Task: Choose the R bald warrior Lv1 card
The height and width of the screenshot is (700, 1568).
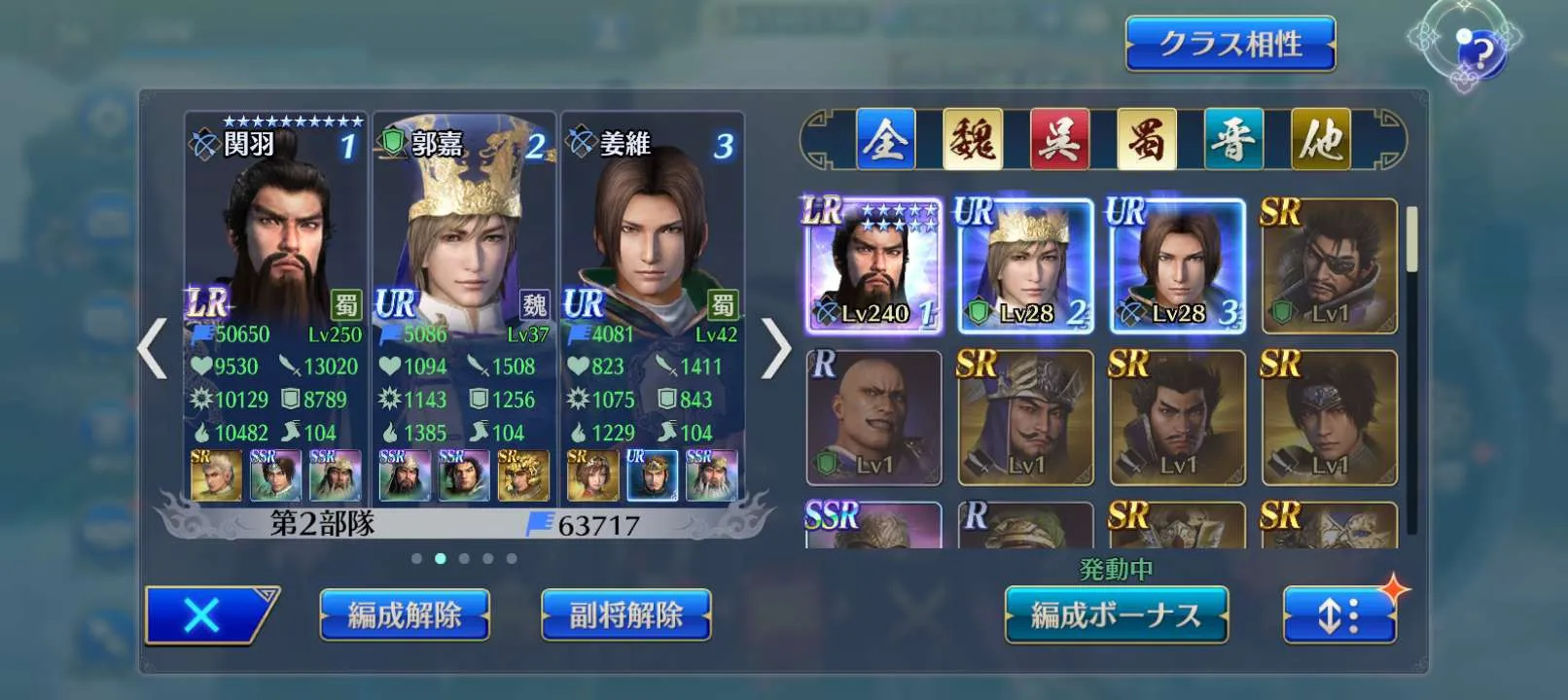Action: (x=873, y=418)
